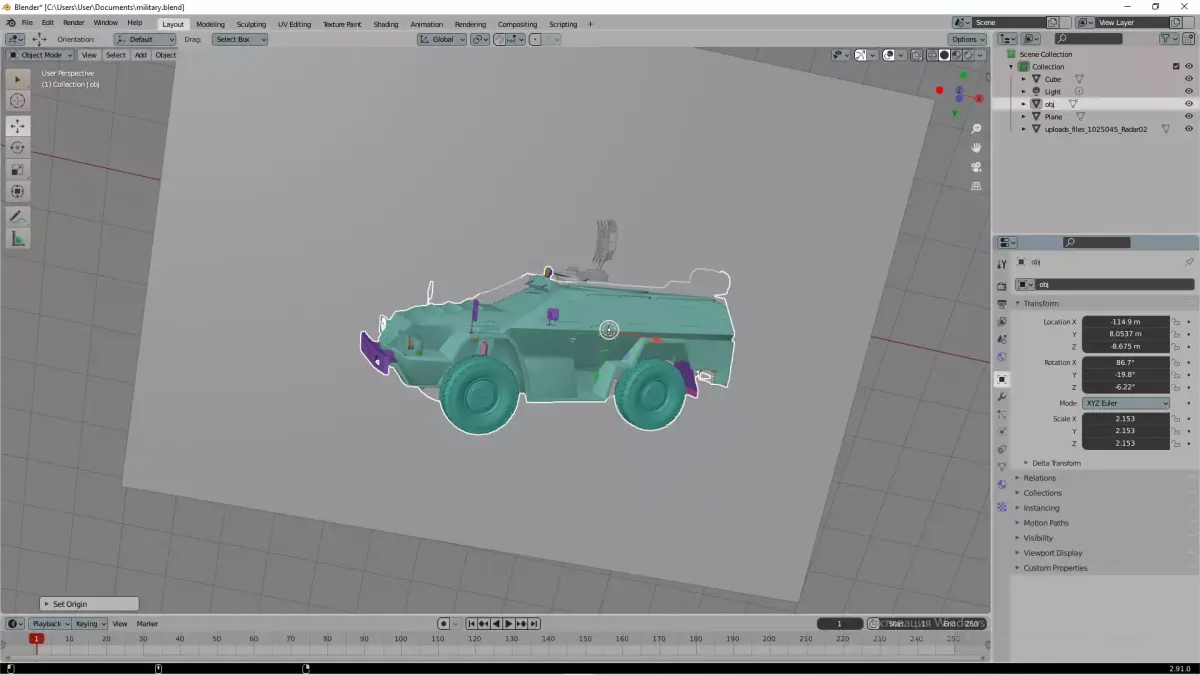
Task: Pin the obj properties context
Action: [1189, 262]
